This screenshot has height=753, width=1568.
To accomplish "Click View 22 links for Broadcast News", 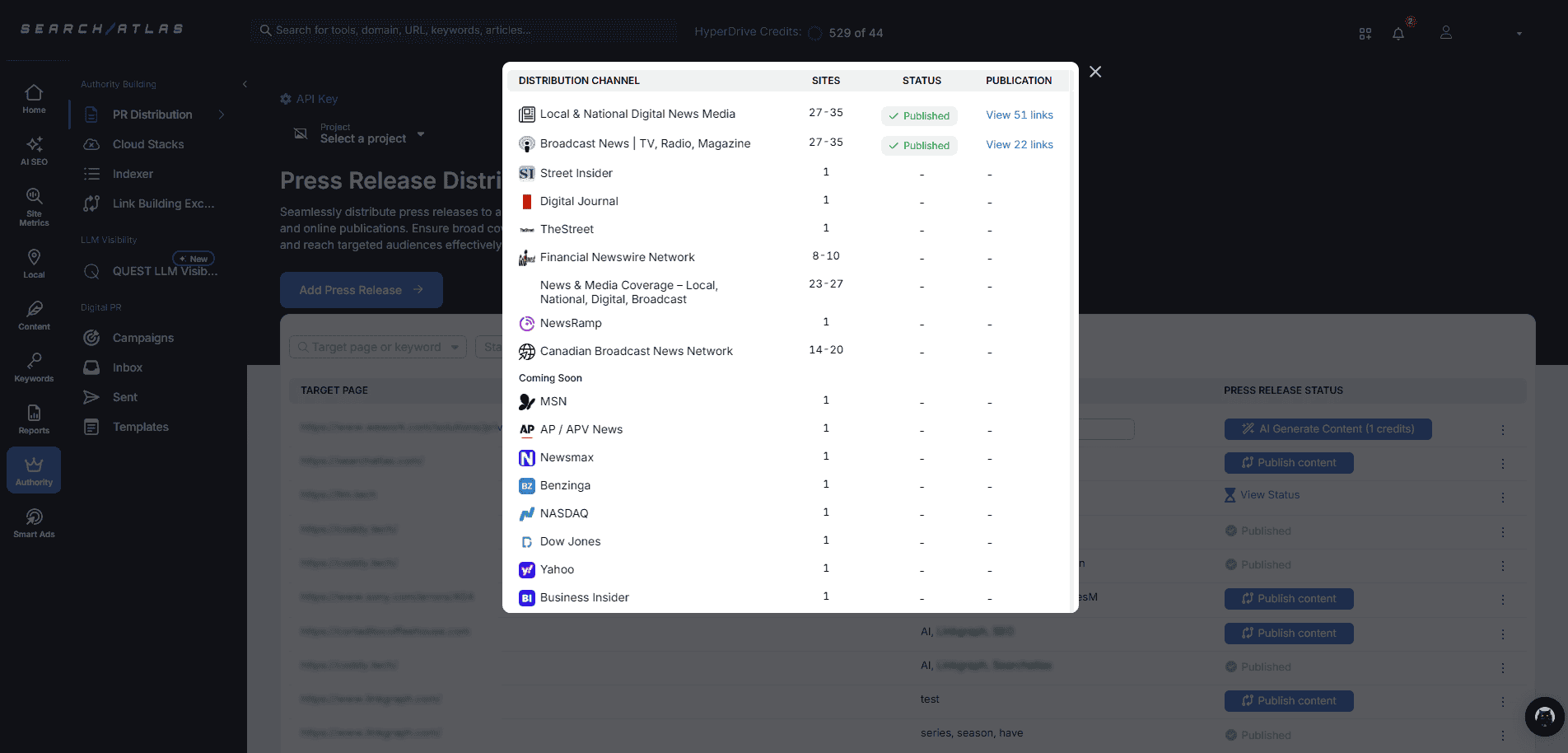I will [1019, 145].
